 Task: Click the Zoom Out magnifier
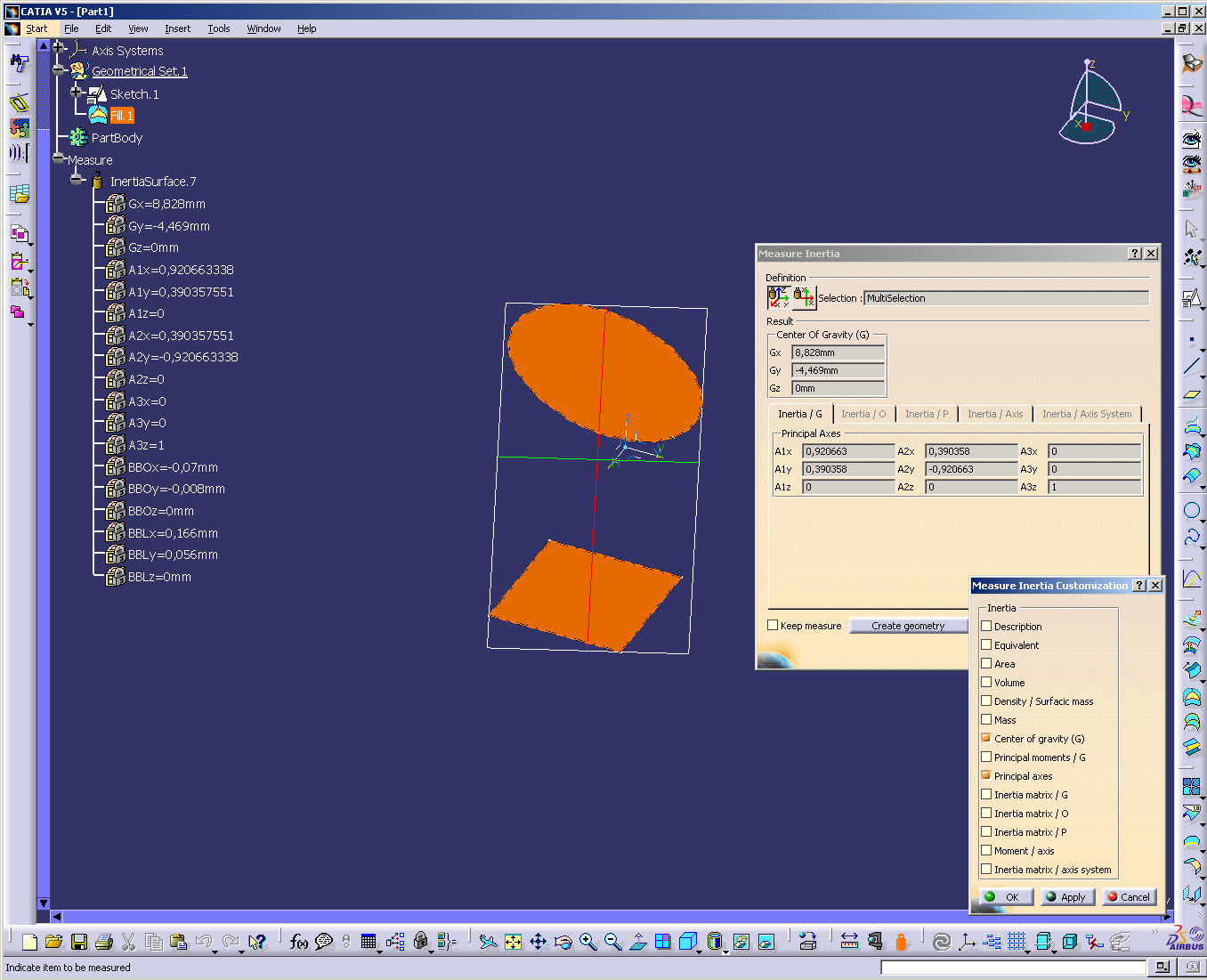(x=612, y=942)
